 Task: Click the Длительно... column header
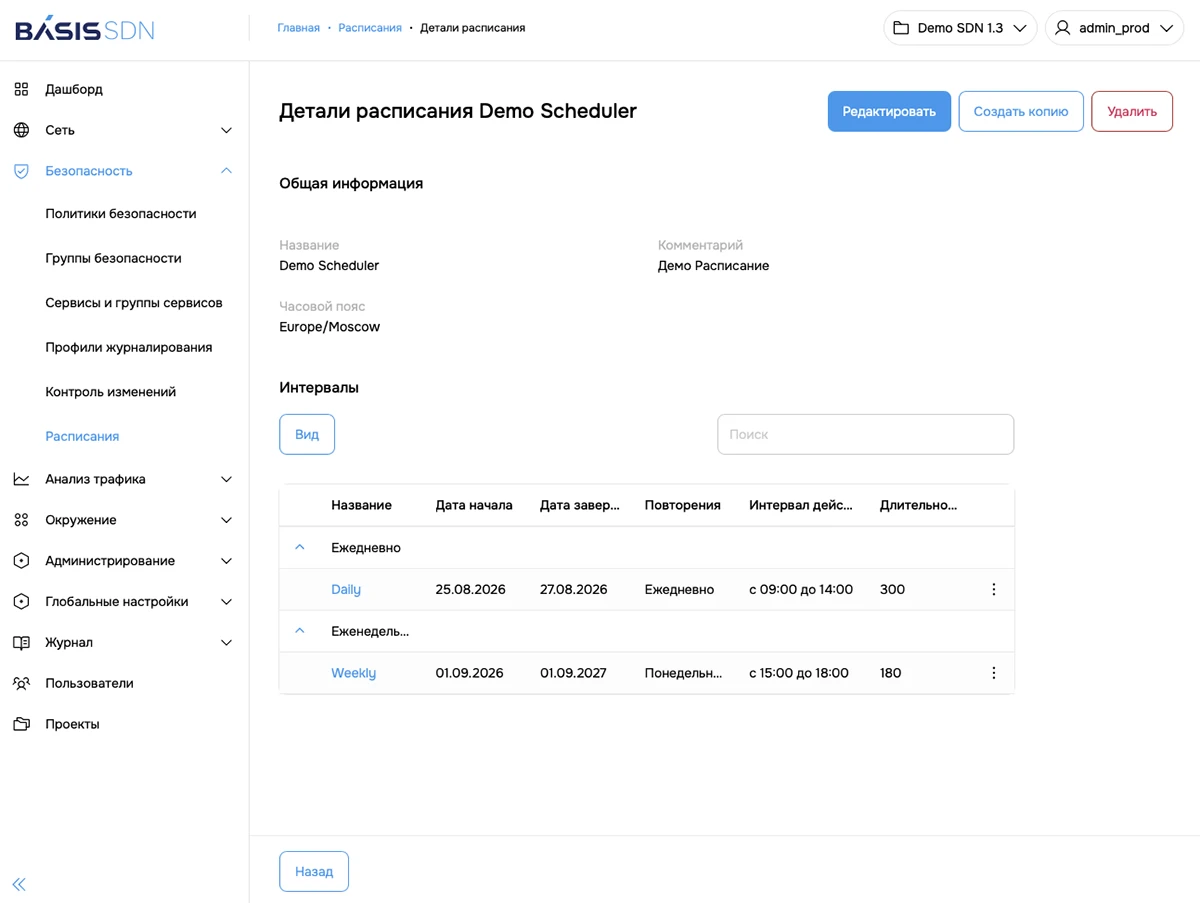[918, 505]
